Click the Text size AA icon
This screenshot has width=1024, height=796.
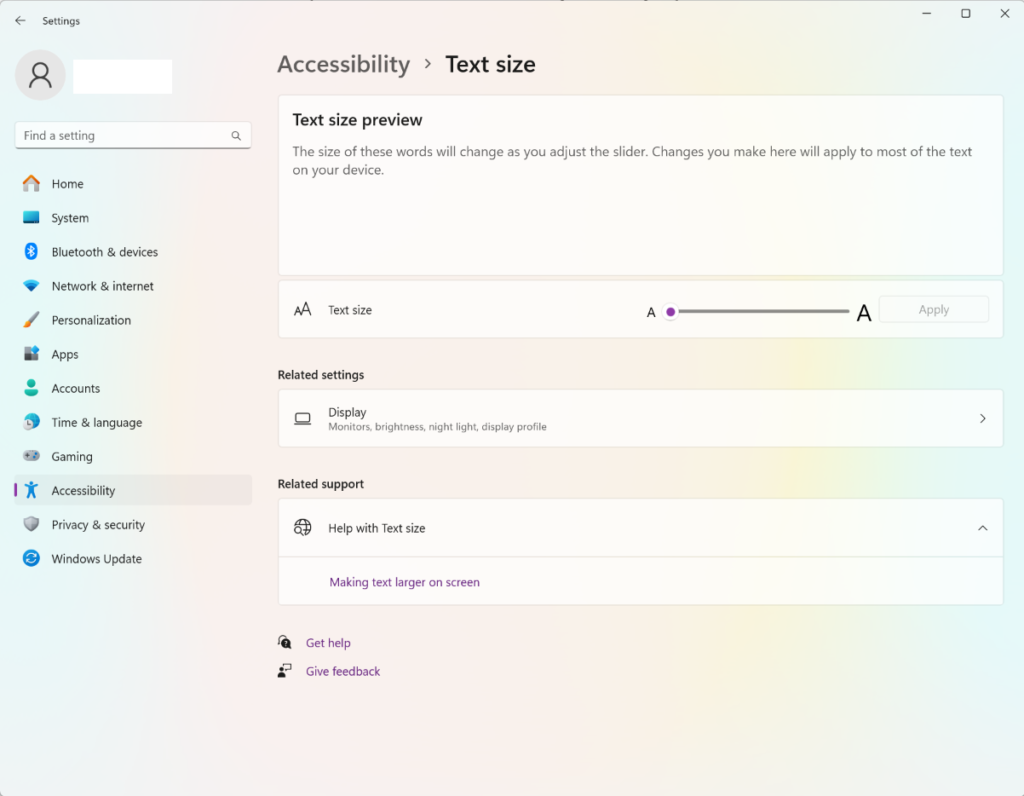[302, 310]
